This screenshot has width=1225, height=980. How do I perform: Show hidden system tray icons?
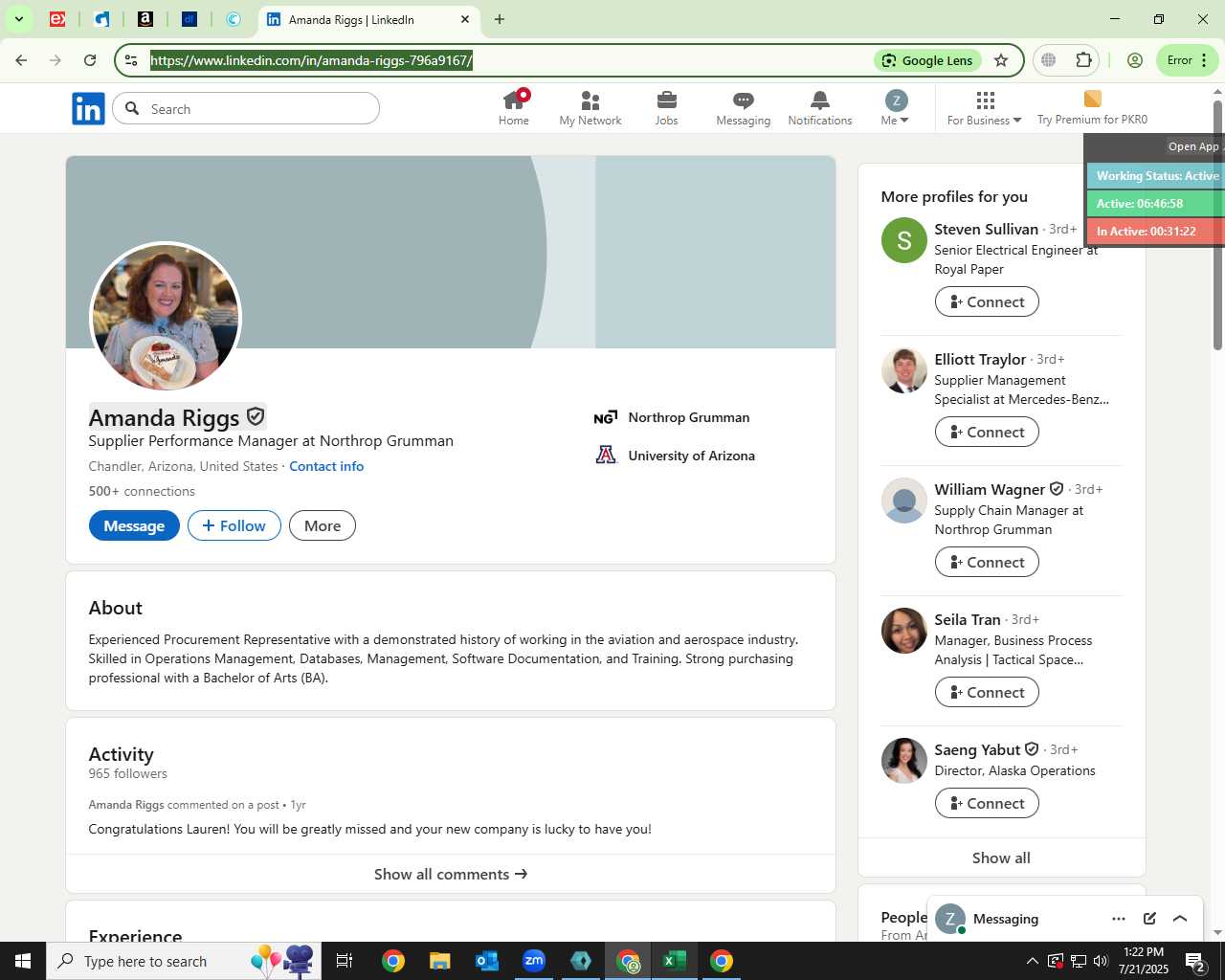[x=1032, y=961]
